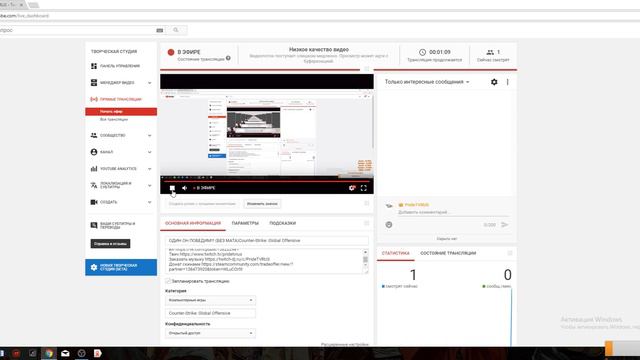
Task: Click the stream status help question icon
Action: point(228,58)
